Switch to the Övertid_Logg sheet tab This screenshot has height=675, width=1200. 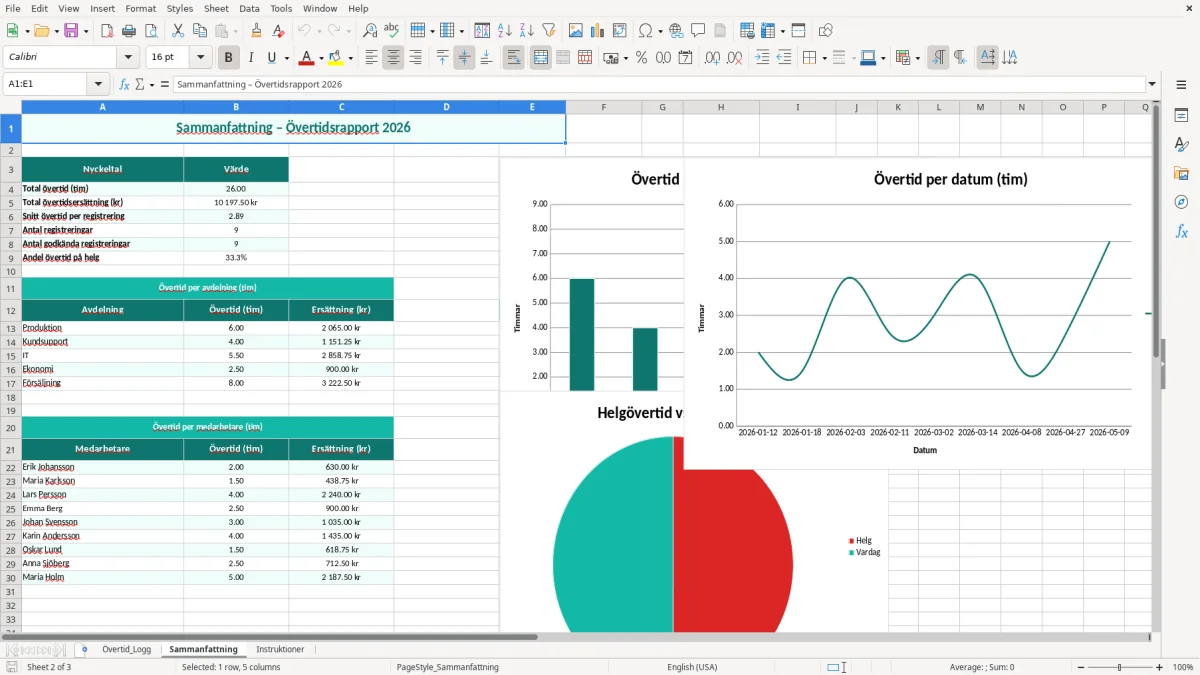point(127,649)
